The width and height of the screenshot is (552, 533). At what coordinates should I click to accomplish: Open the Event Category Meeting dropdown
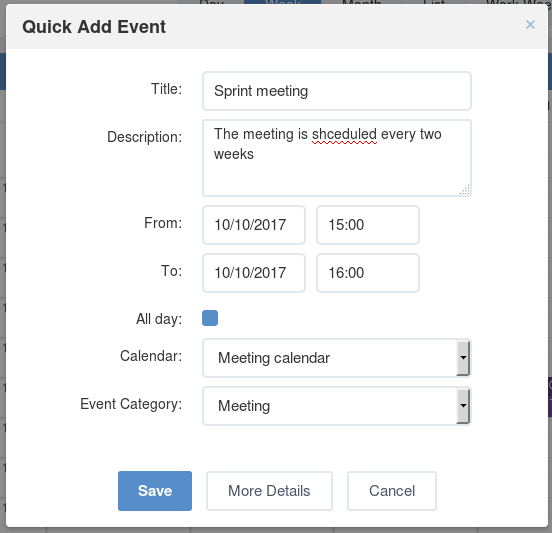coord(337,406)
